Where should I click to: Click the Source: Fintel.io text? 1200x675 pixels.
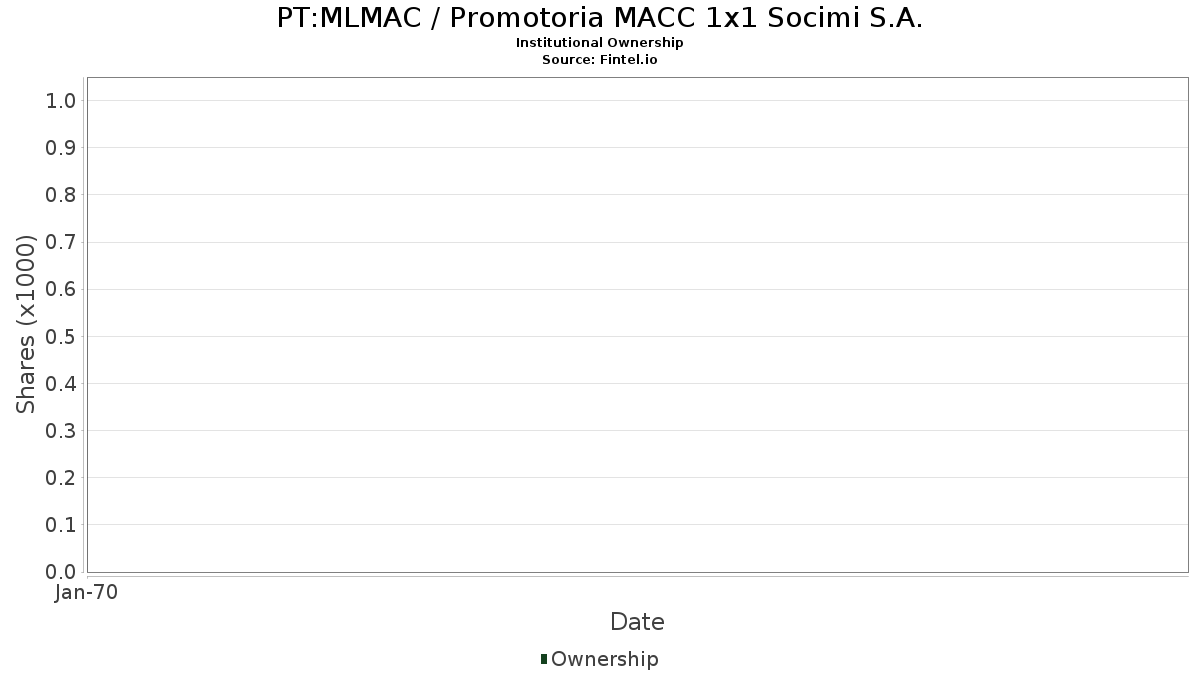pos(600,60)
